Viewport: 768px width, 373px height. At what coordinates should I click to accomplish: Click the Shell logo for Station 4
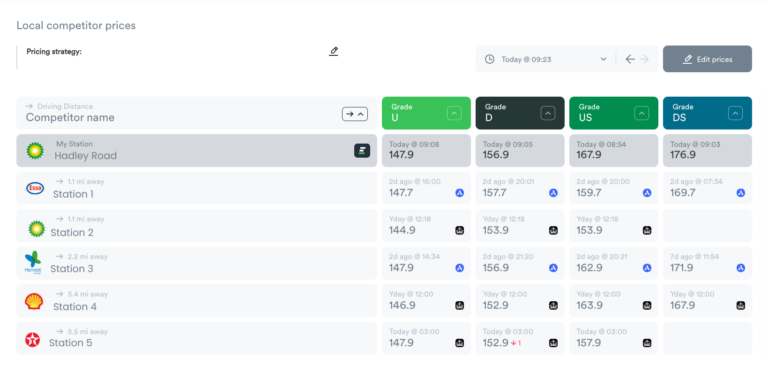tap(34, 302)
